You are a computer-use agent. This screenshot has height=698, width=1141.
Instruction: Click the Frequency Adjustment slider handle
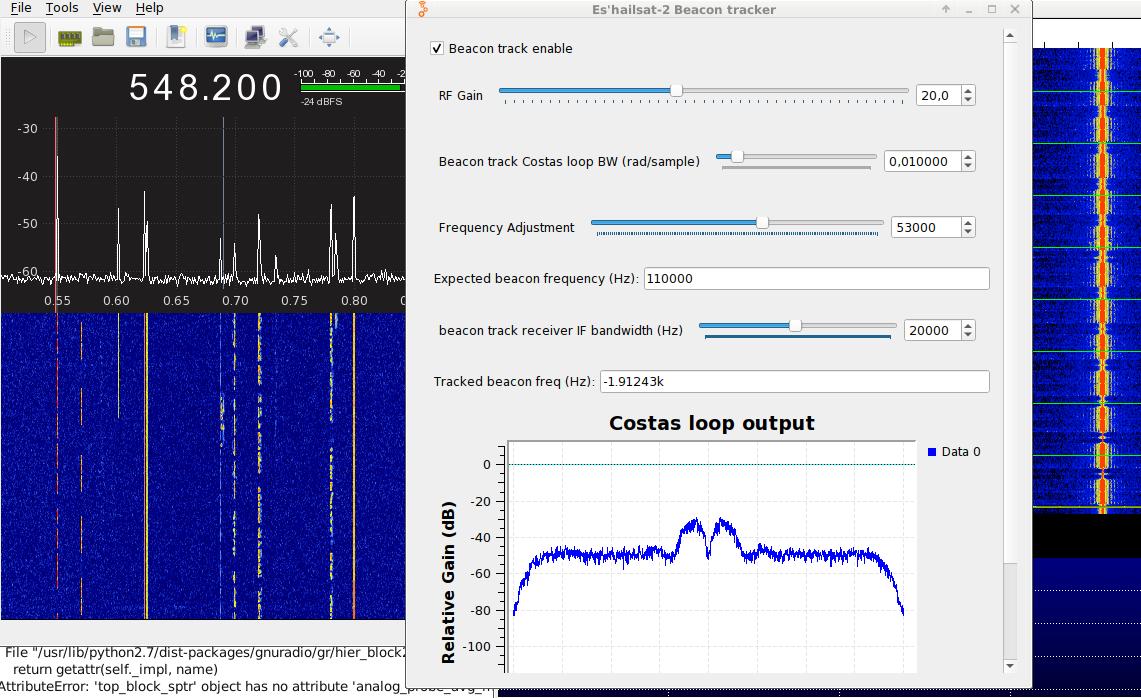(762, 223)
